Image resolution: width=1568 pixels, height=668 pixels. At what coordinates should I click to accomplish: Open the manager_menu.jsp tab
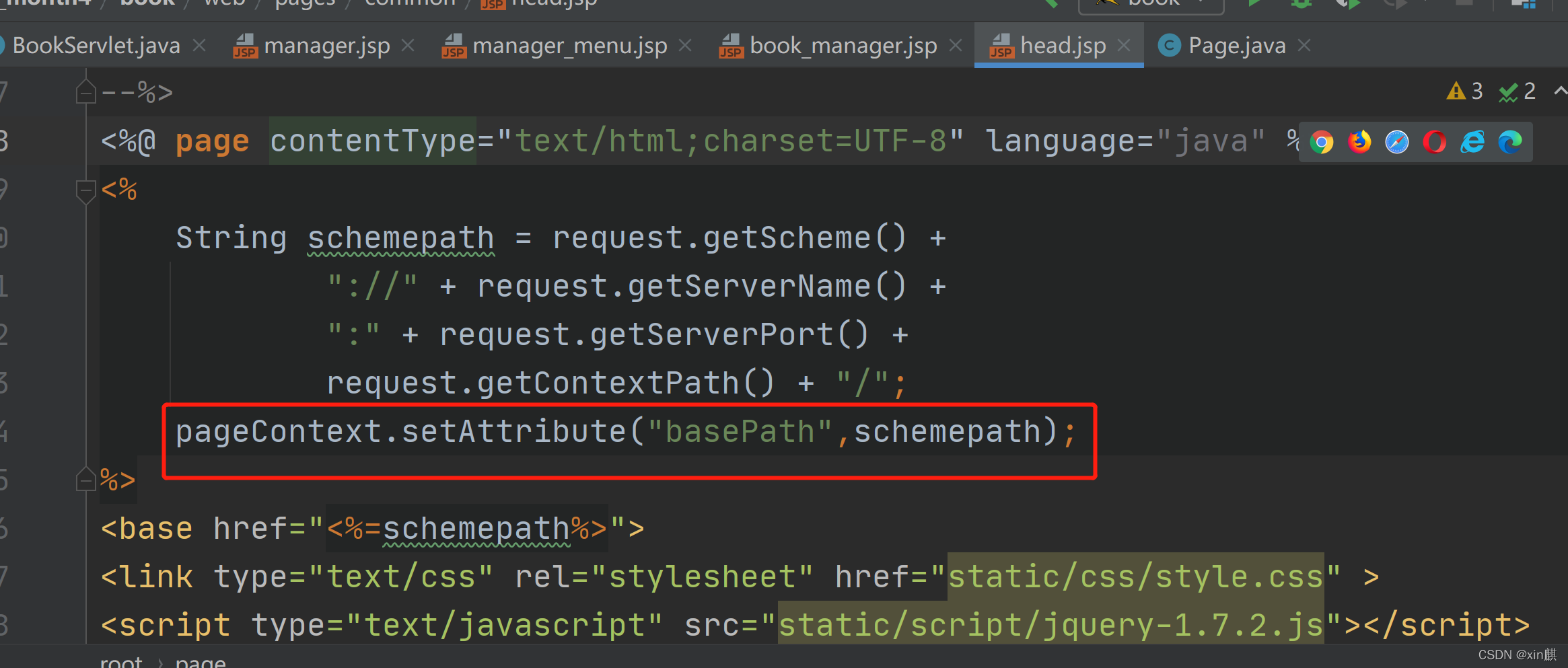tap(569, 46)
